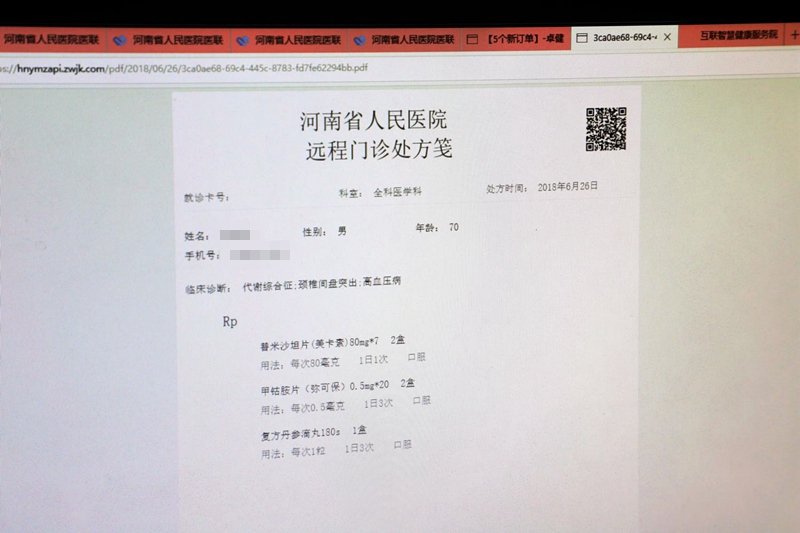The image size is (800, 533).
Task: Click the date 2018年6月26日
Action: point(567,187)
